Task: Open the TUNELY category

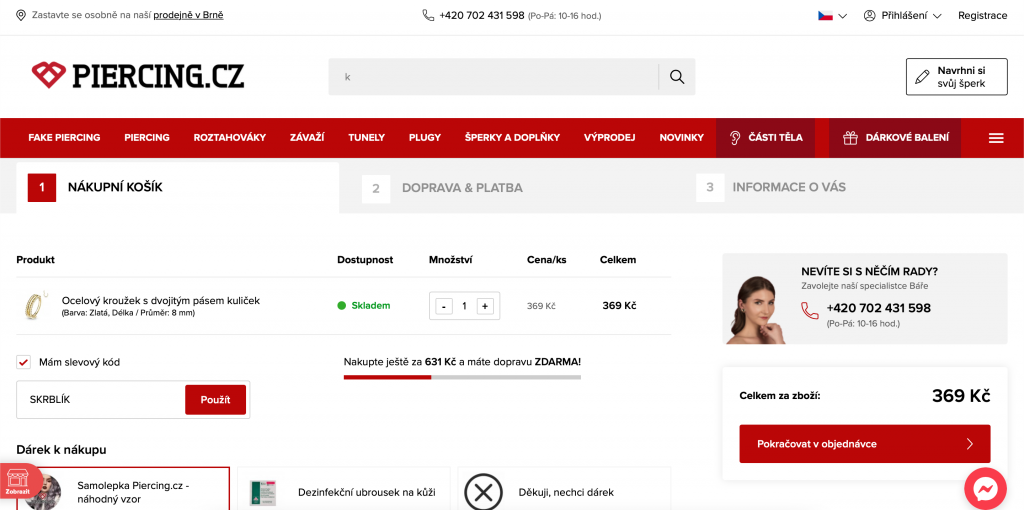Action: click(x=366, y=138)
